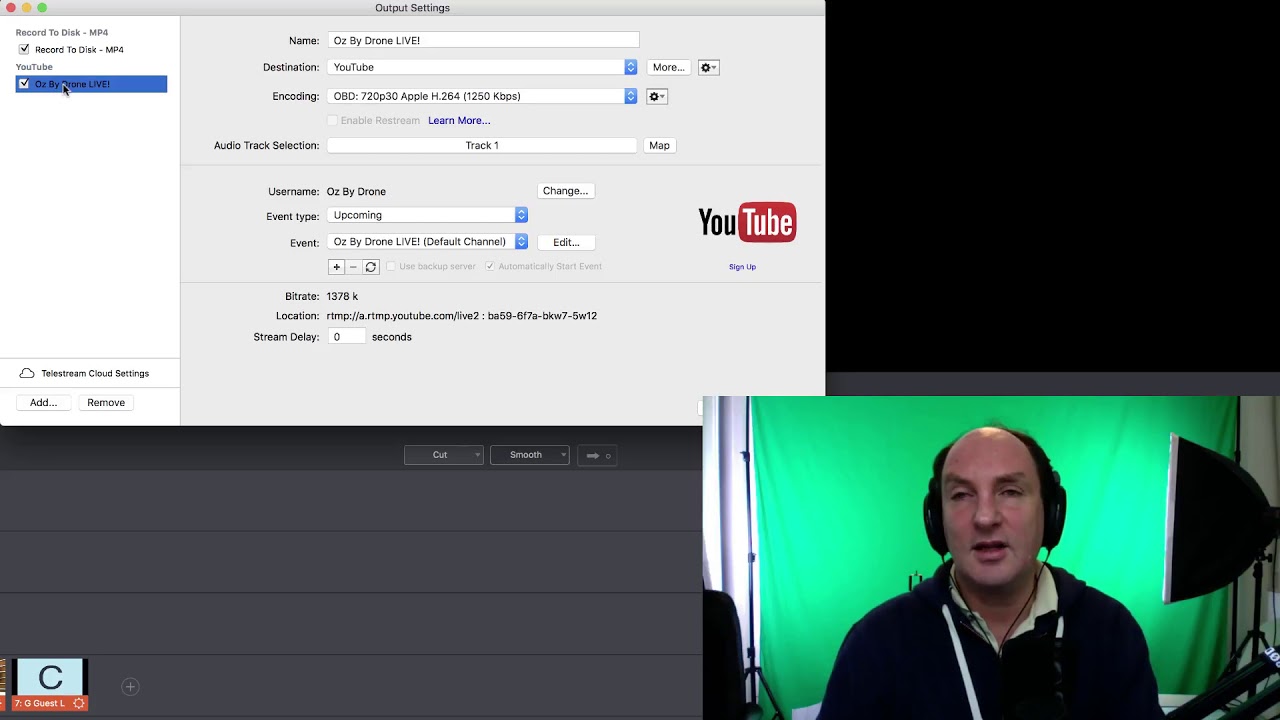The image size is (1280, 720).
Task: Open the Event selection dropdown
Action: pyautogui.click(x=427, y=242)
